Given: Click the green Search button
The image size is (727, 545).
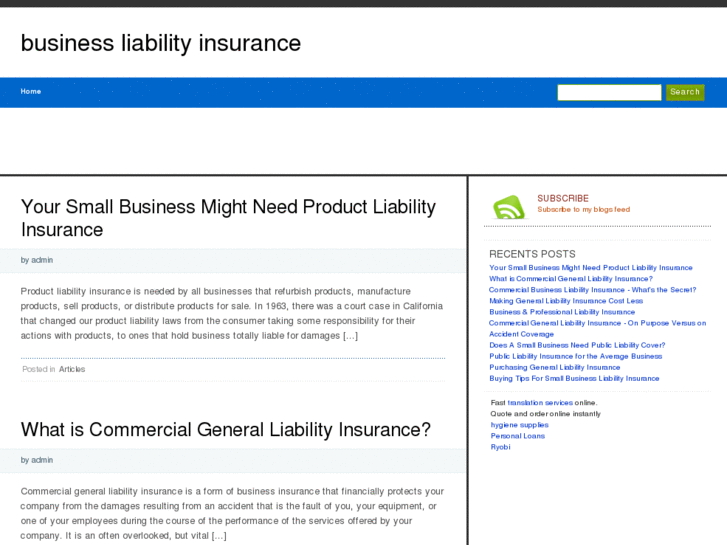Looking at the screenshot, I should (685, 92).
